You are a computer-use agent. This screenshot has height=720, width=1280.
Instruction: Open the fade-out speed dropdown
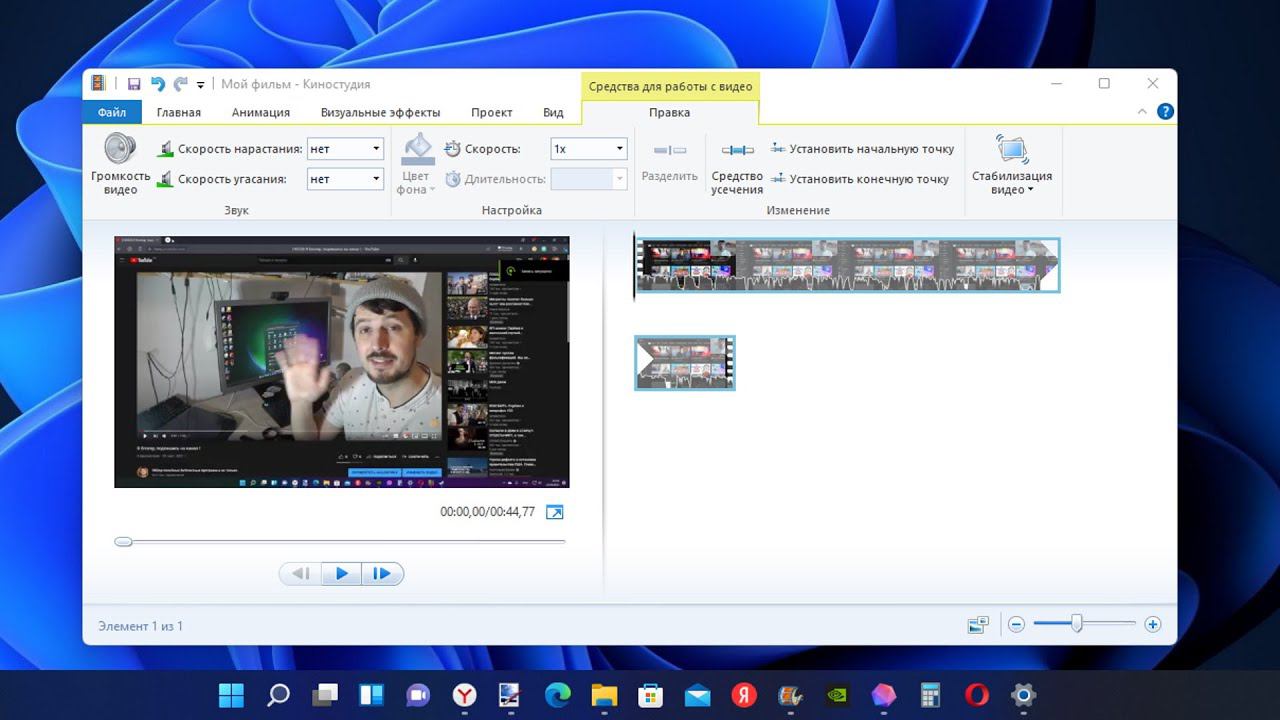point(376,179)
